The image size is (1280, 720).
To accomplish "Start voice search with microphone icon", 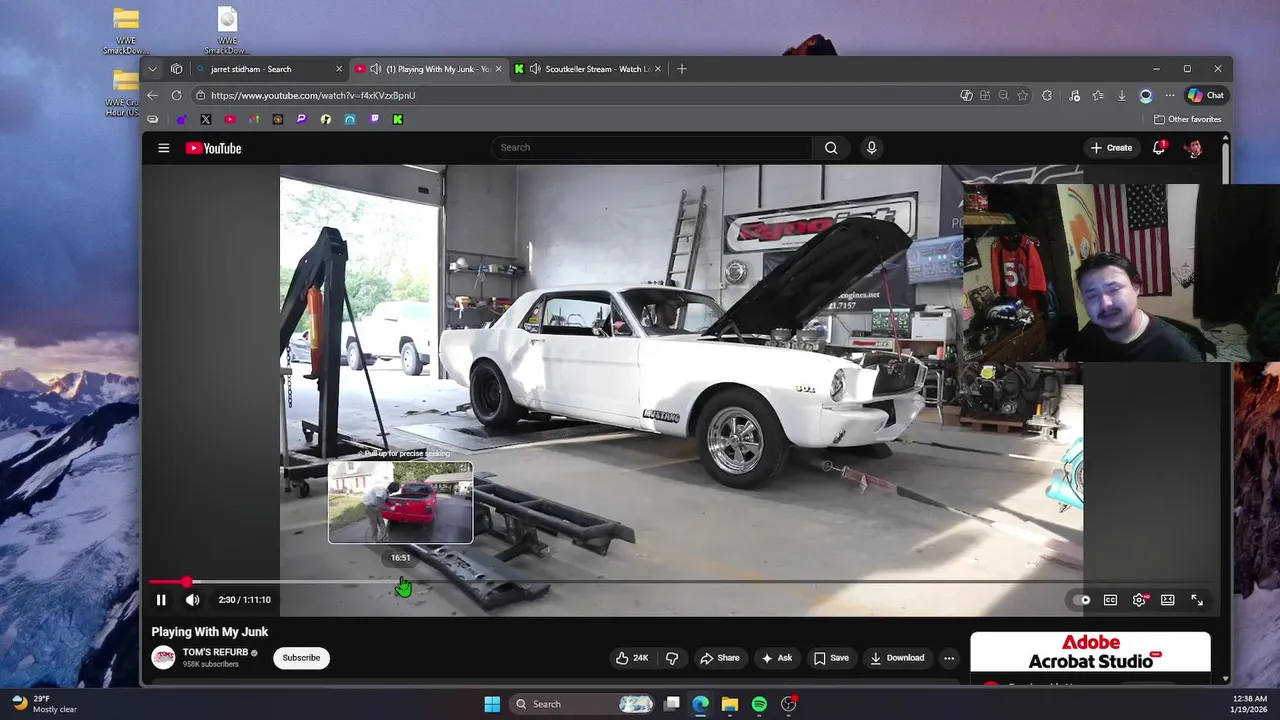I will (871, 148).
